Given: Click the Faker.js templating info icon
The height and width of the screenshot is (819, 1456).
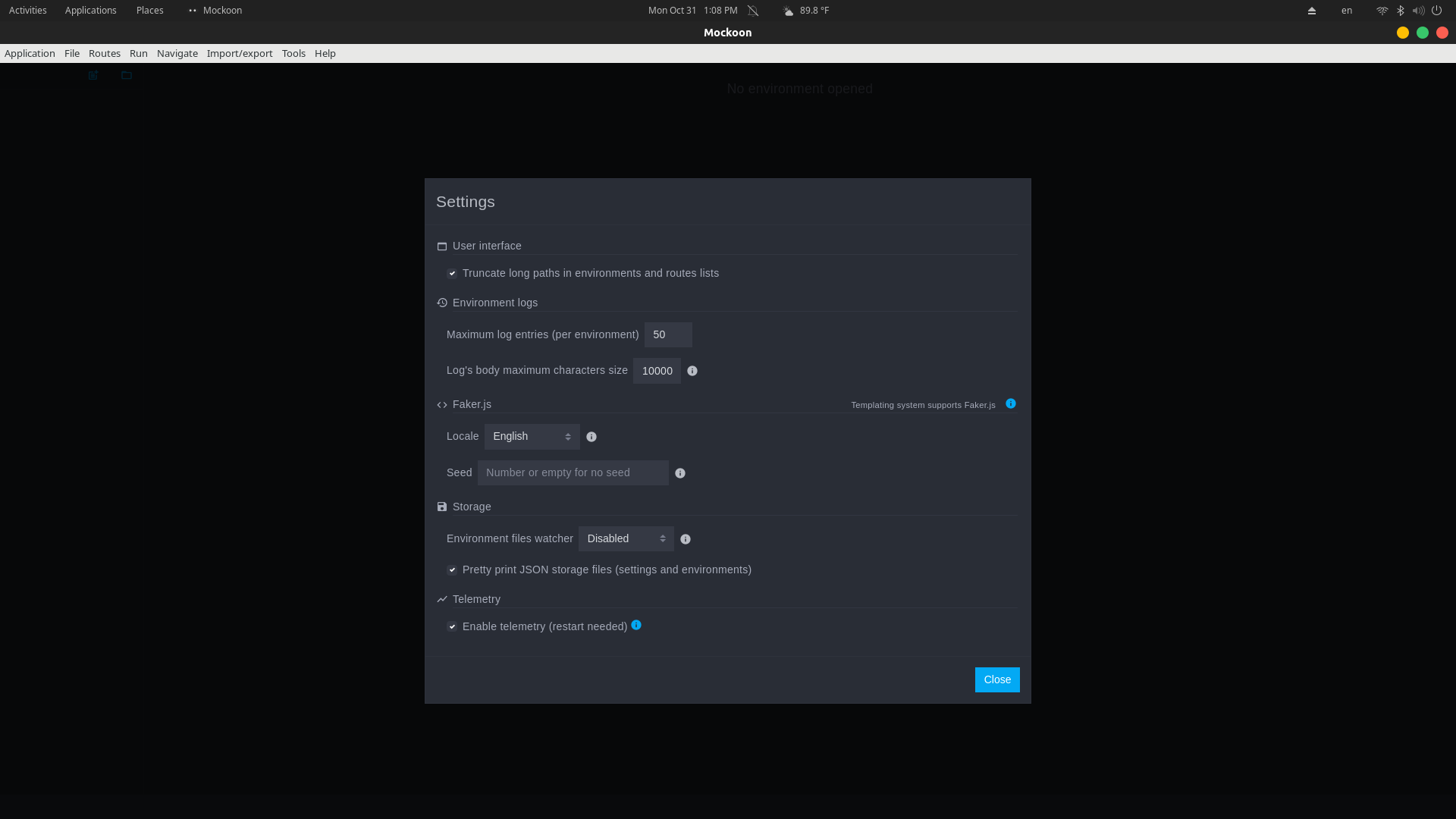Looking at the screenshot, I should click(x=1010, y=403).
